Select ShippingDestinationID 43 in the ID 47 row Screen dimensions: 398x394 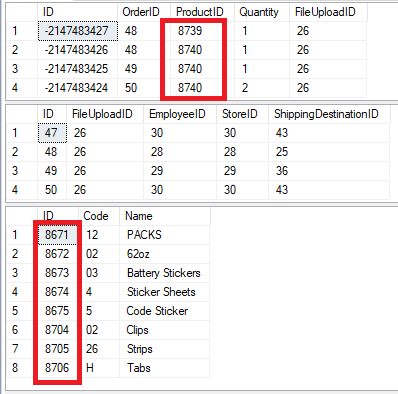click(329, 133)
